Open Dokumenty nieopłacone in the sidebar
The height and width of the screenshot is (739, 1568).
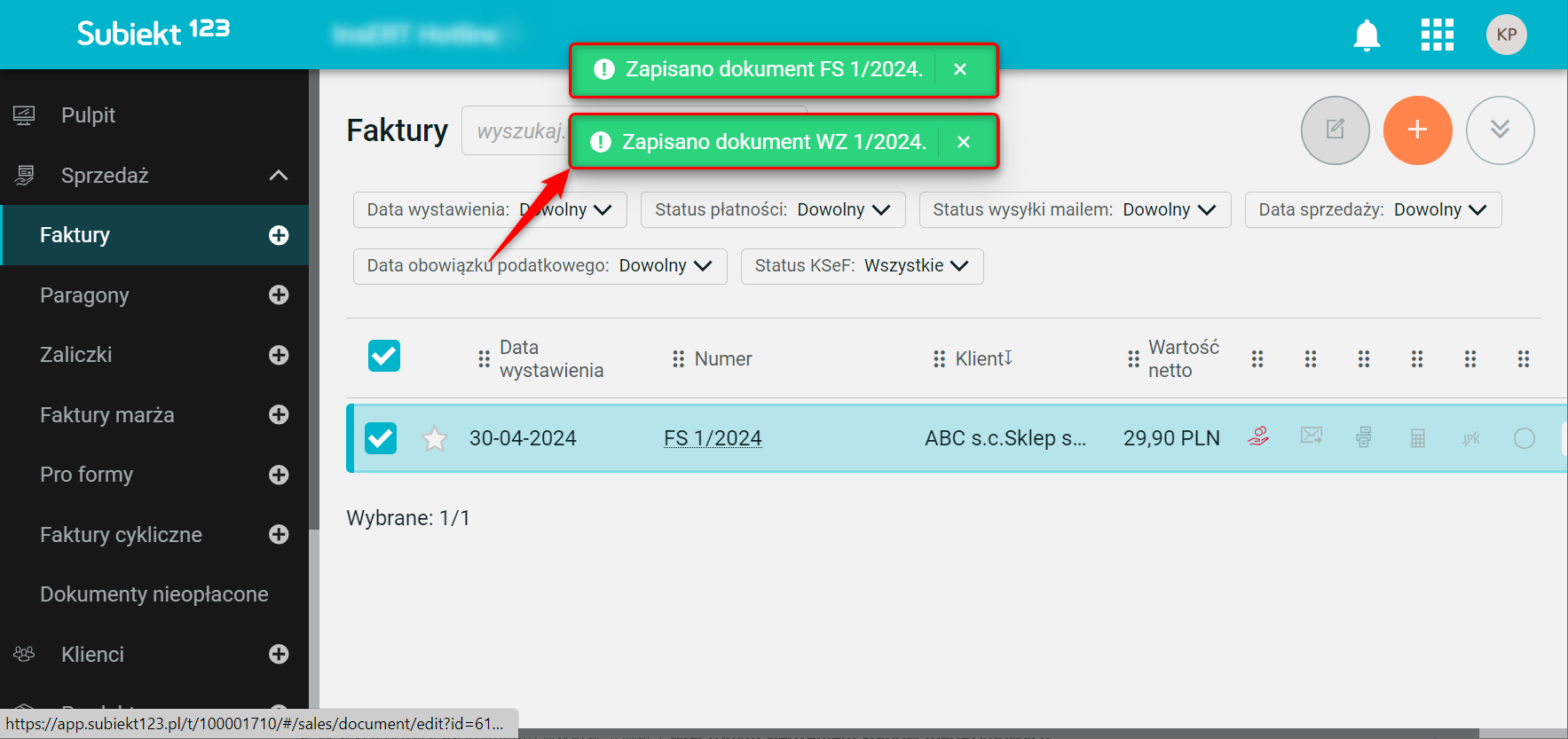point(154,594)
